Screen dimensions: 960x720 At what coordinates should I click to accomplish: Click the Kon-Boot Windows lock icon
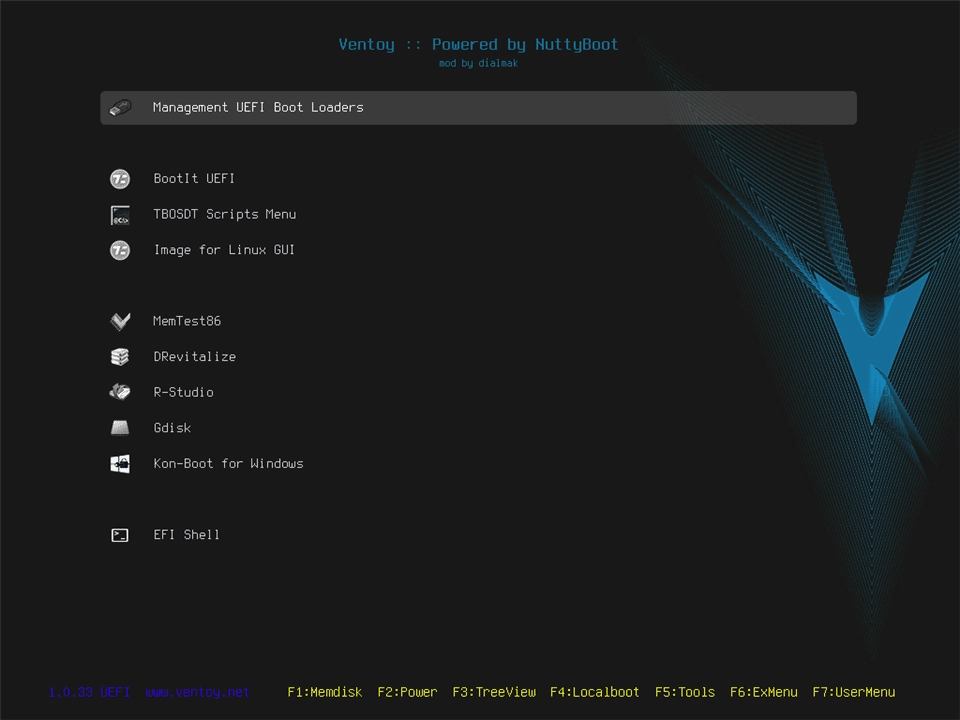pos(120,464)
